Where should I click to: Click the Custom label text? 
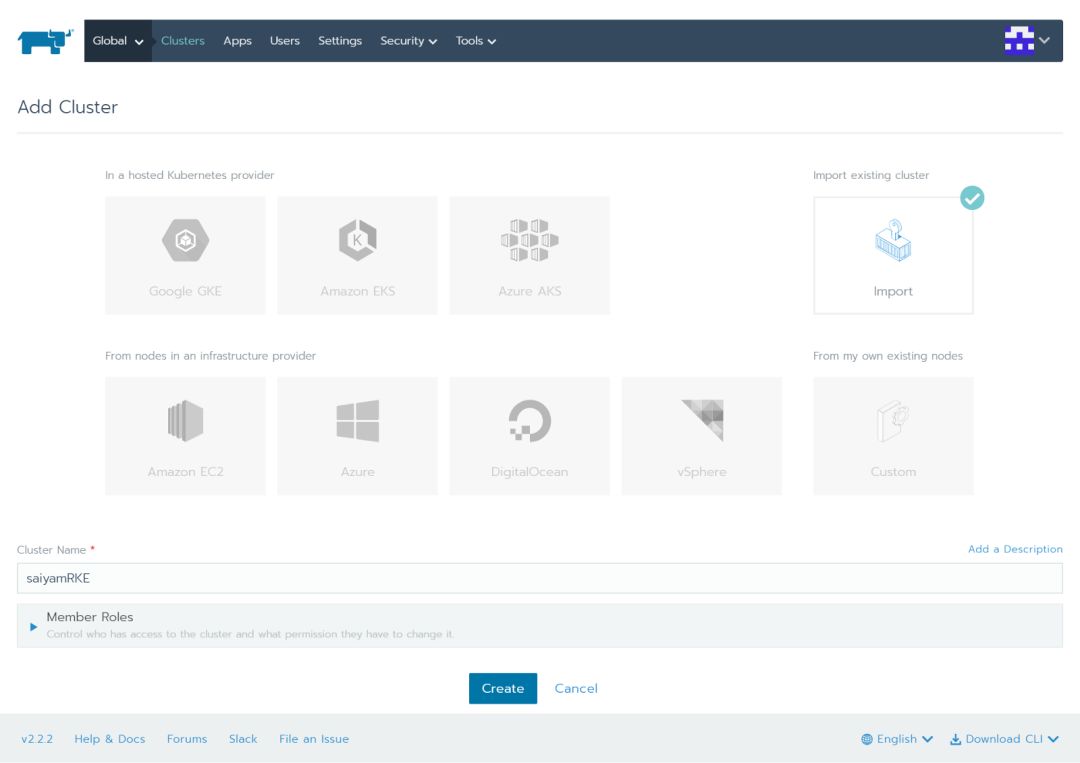(893, 472)
